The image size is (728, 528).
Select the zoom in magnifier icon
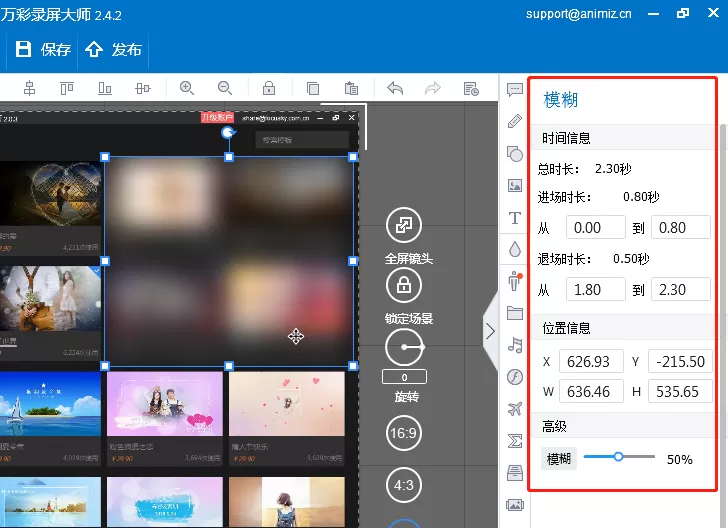(x=187, y=88)
